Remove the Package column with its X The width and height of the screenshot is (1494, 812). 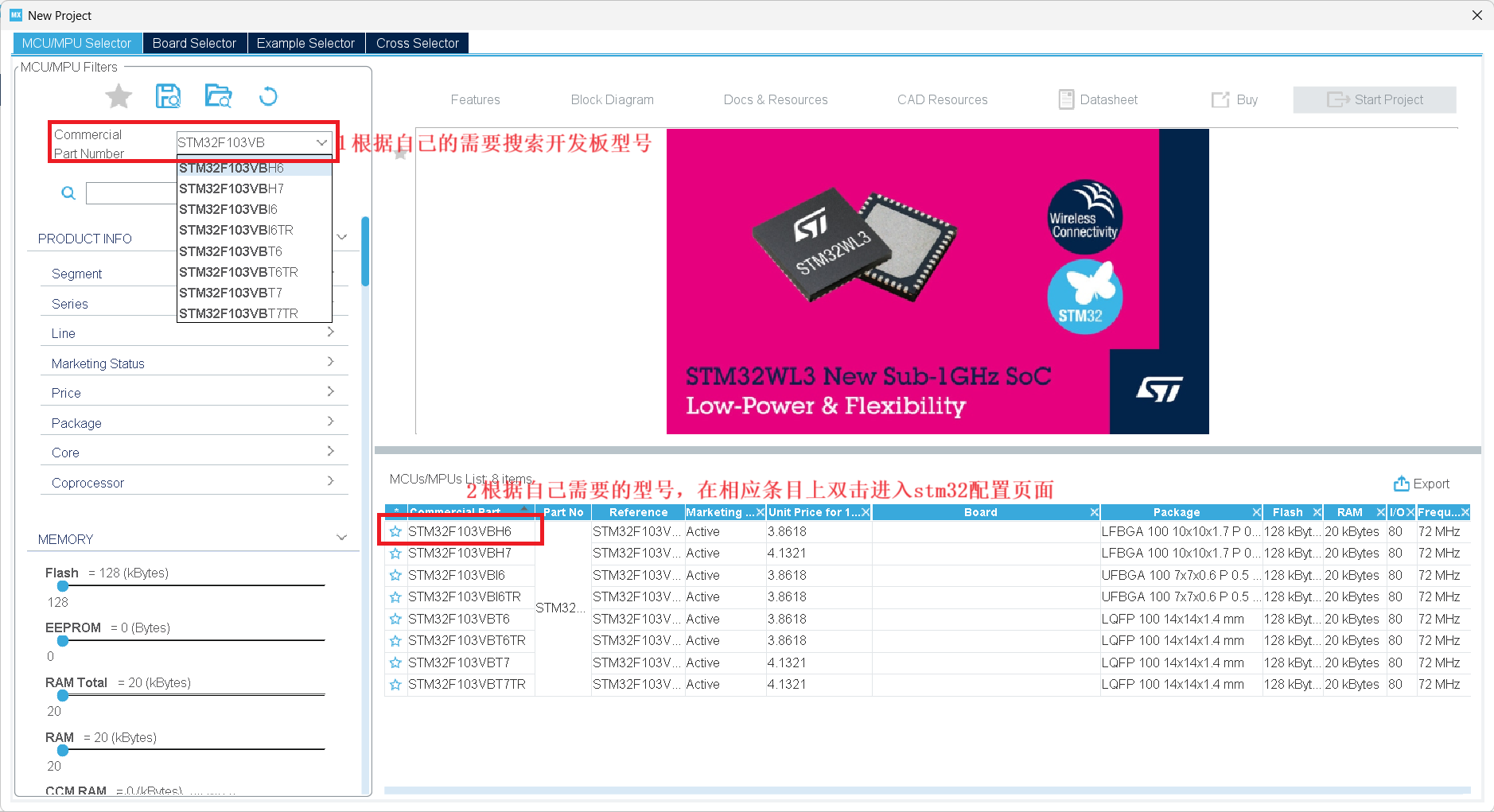click(x=1257, y=512)
